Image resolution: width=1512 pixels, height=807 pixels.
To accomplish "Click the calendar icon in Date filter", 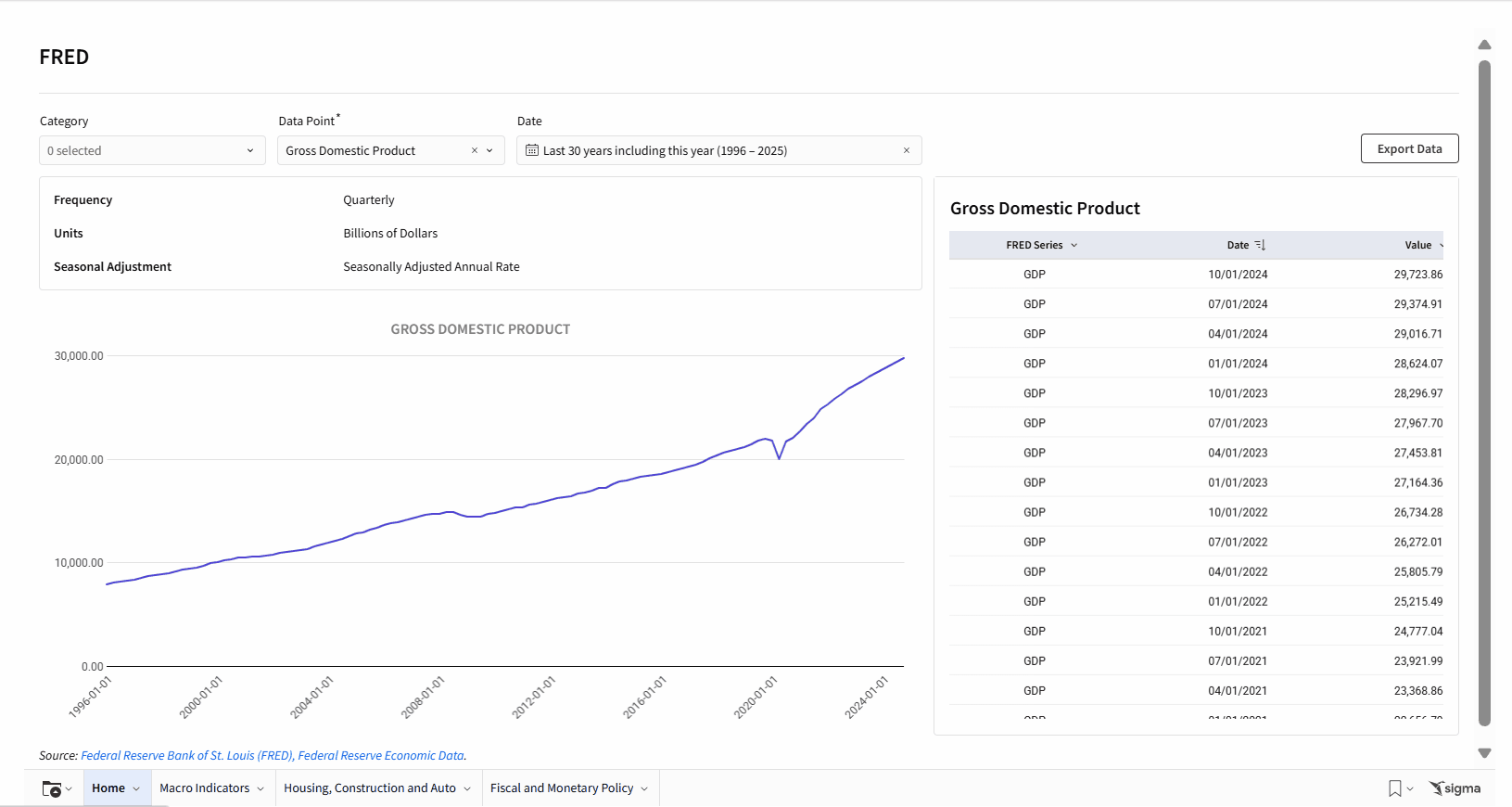I will 532,150.
